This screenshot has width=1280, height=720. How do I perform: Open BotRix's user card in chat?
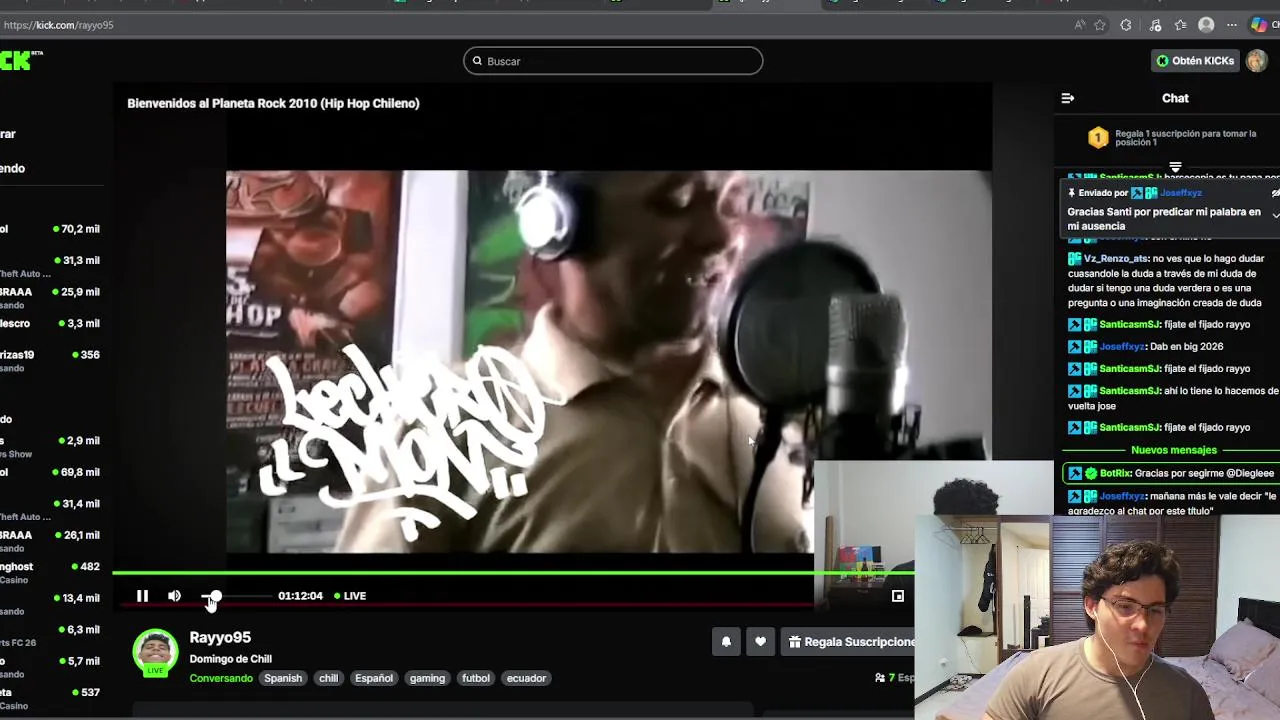pos(1115,473)
